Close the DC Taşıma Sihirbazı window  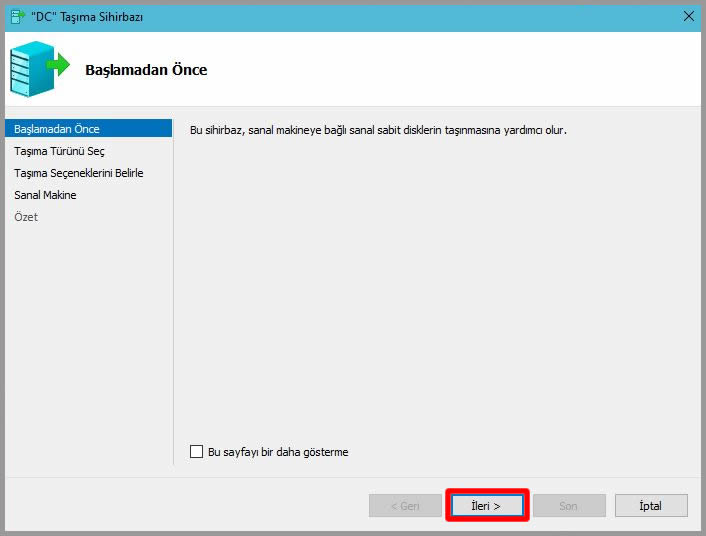688,16
